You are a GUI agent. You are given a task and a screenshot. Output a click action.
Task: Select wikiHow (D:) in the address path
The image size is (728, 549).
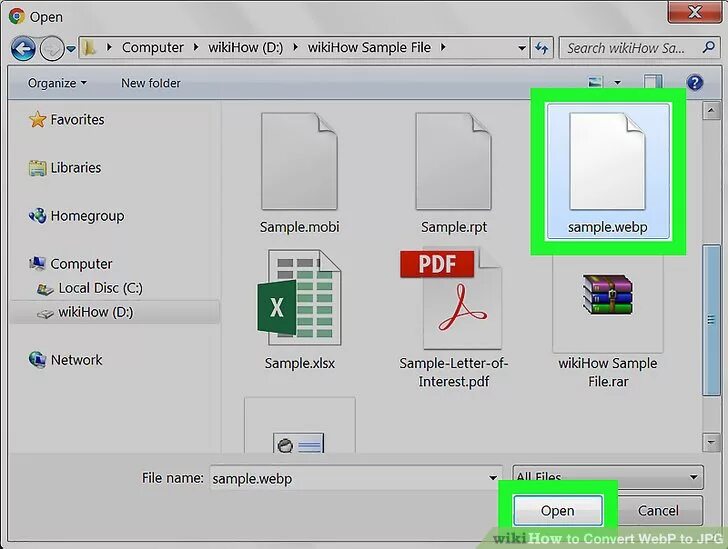(245, 47)
